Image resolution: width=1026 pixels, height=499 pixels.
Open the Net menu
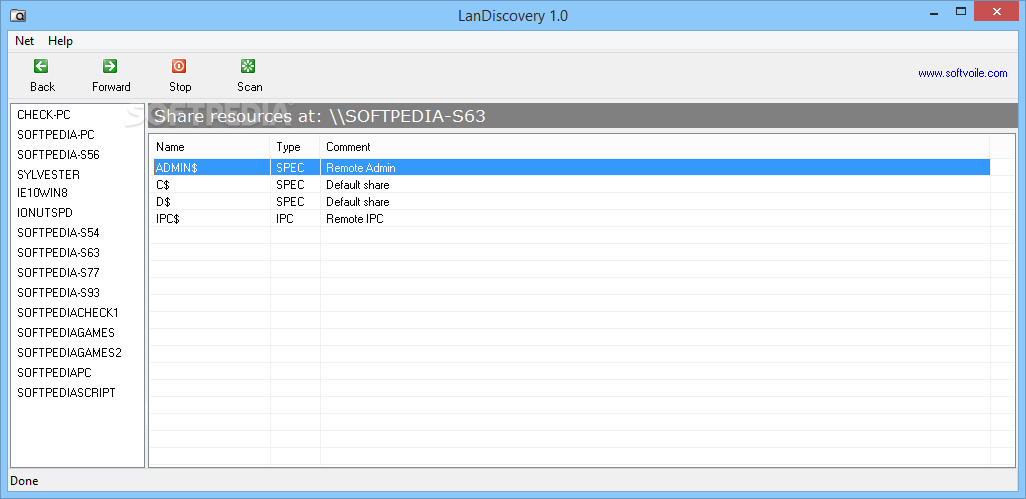[24, 41]
